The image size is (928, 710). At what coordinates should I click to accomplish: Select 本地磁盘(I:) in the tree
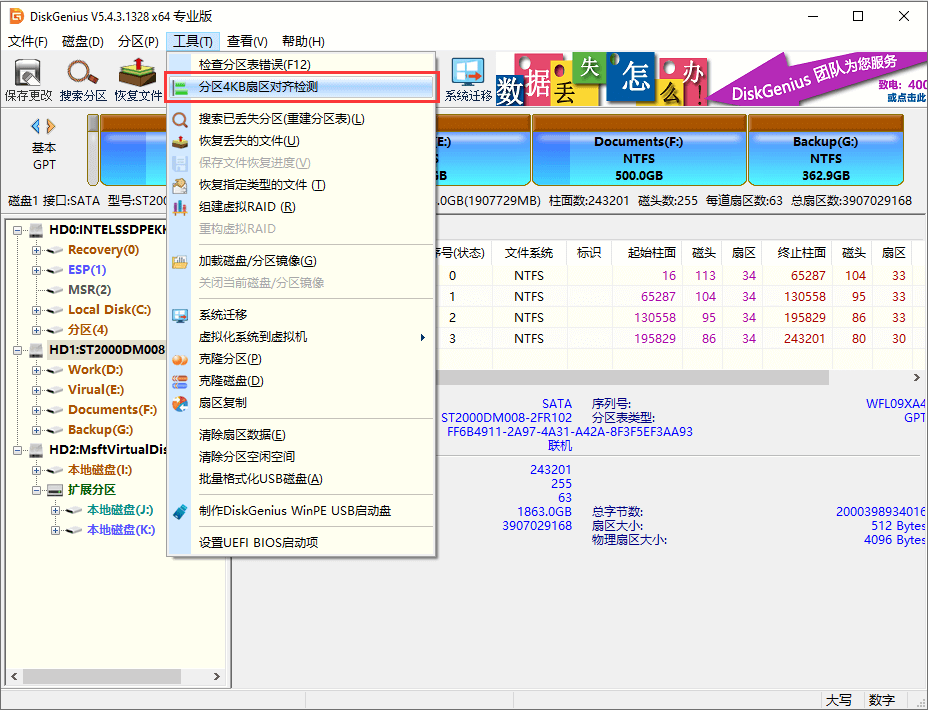coord(100,470)
